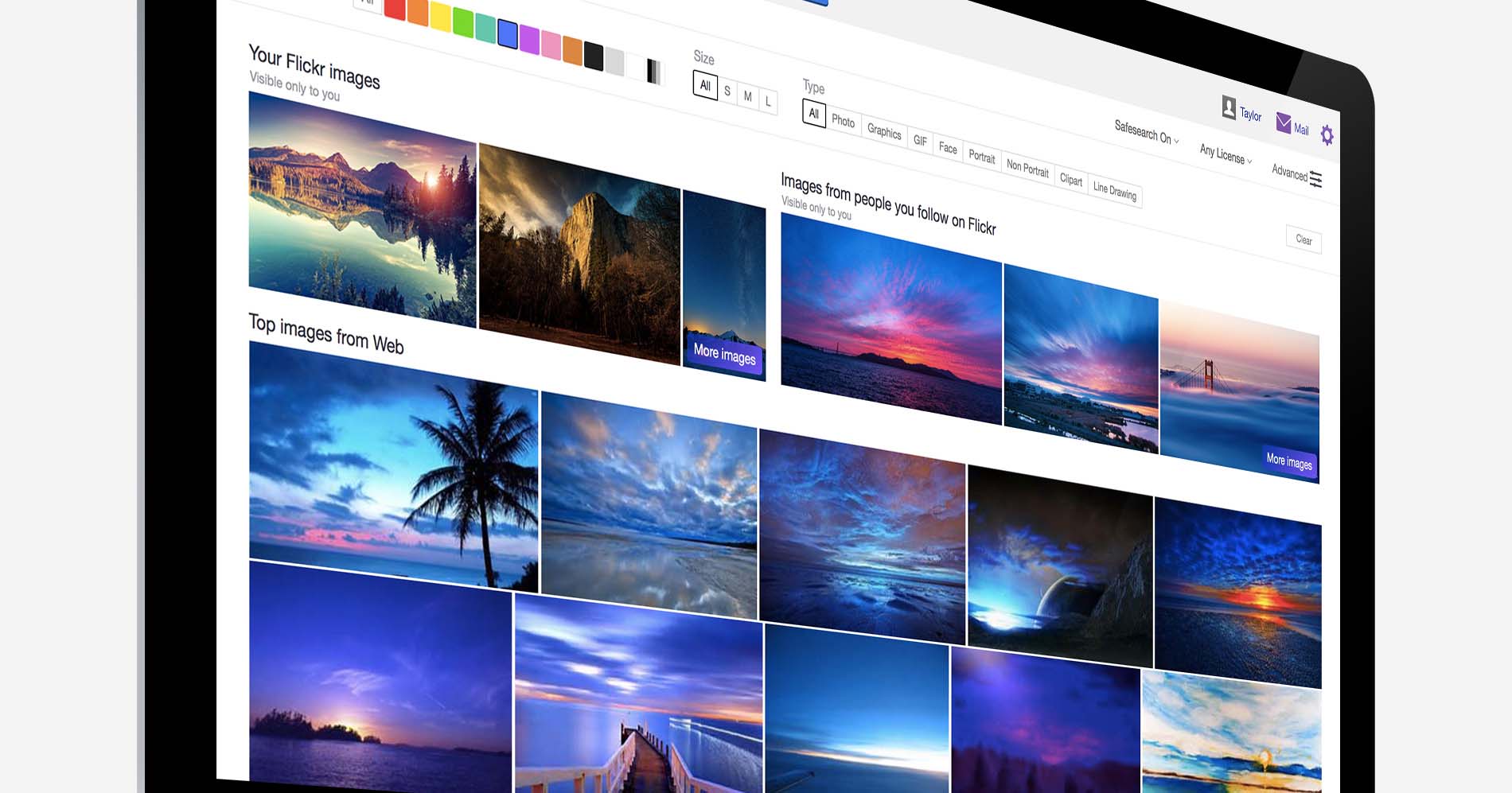Click More images on followed people's images
The width and height of the screenshot is (1512, 793).
[1289, 461]
